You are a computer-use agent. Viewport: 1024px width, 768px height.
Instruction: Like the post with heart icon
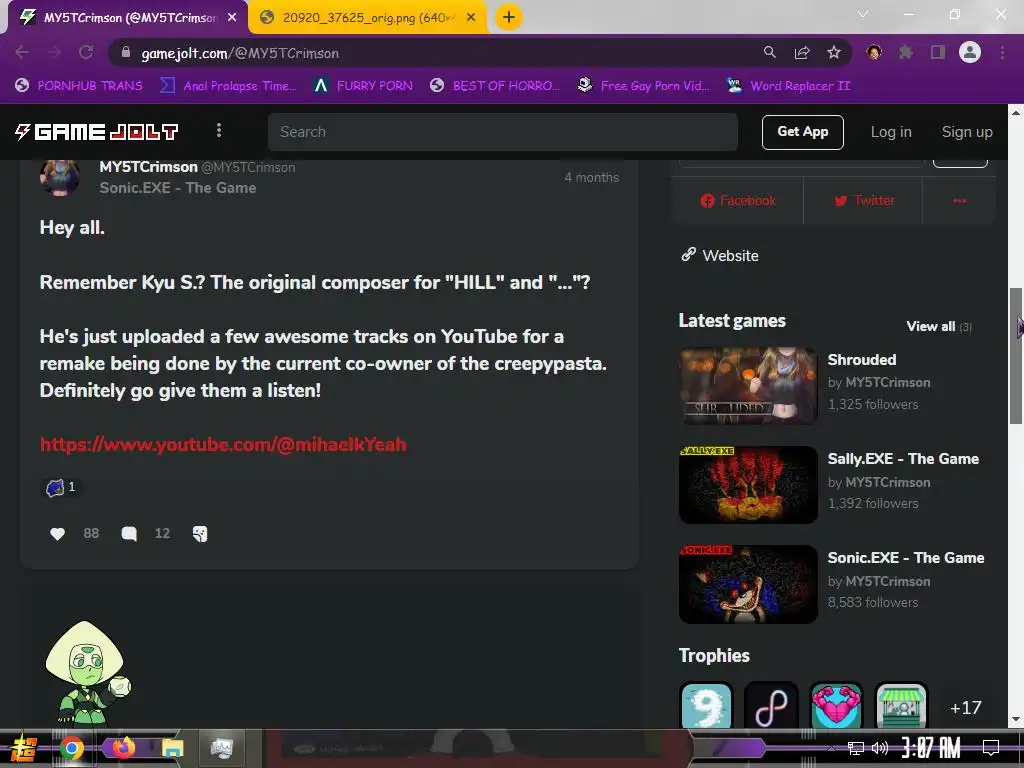pyautogui.click(x=57, y=534)
